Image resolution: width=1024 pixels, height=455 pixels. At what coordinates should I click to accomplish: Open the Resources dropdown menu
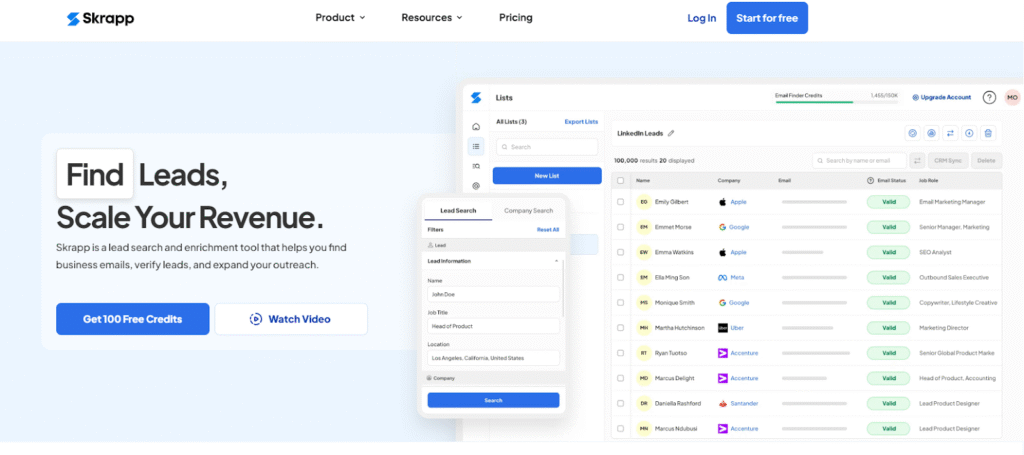coord(432,18)
